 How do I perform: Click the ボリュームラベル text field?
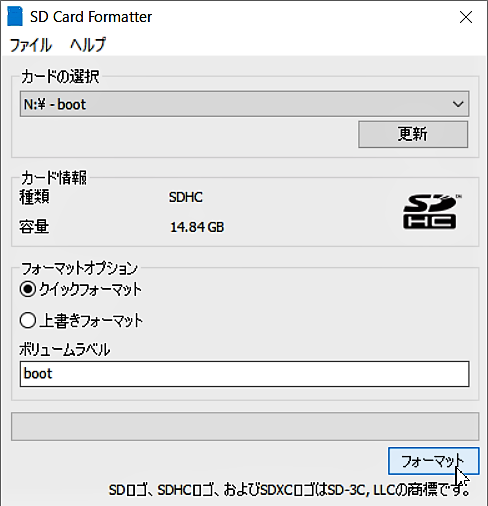244,374
